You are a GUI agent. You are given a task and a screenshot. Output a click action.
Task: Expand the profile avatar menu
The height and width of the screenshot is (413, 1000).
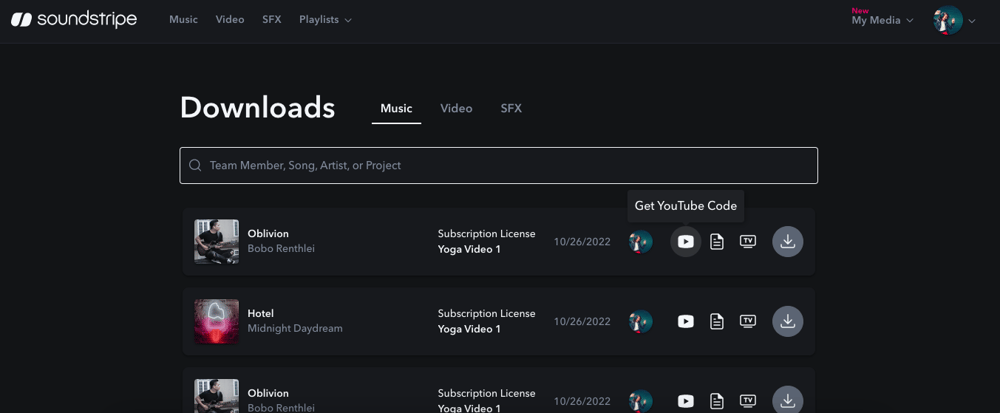[954, 20]
